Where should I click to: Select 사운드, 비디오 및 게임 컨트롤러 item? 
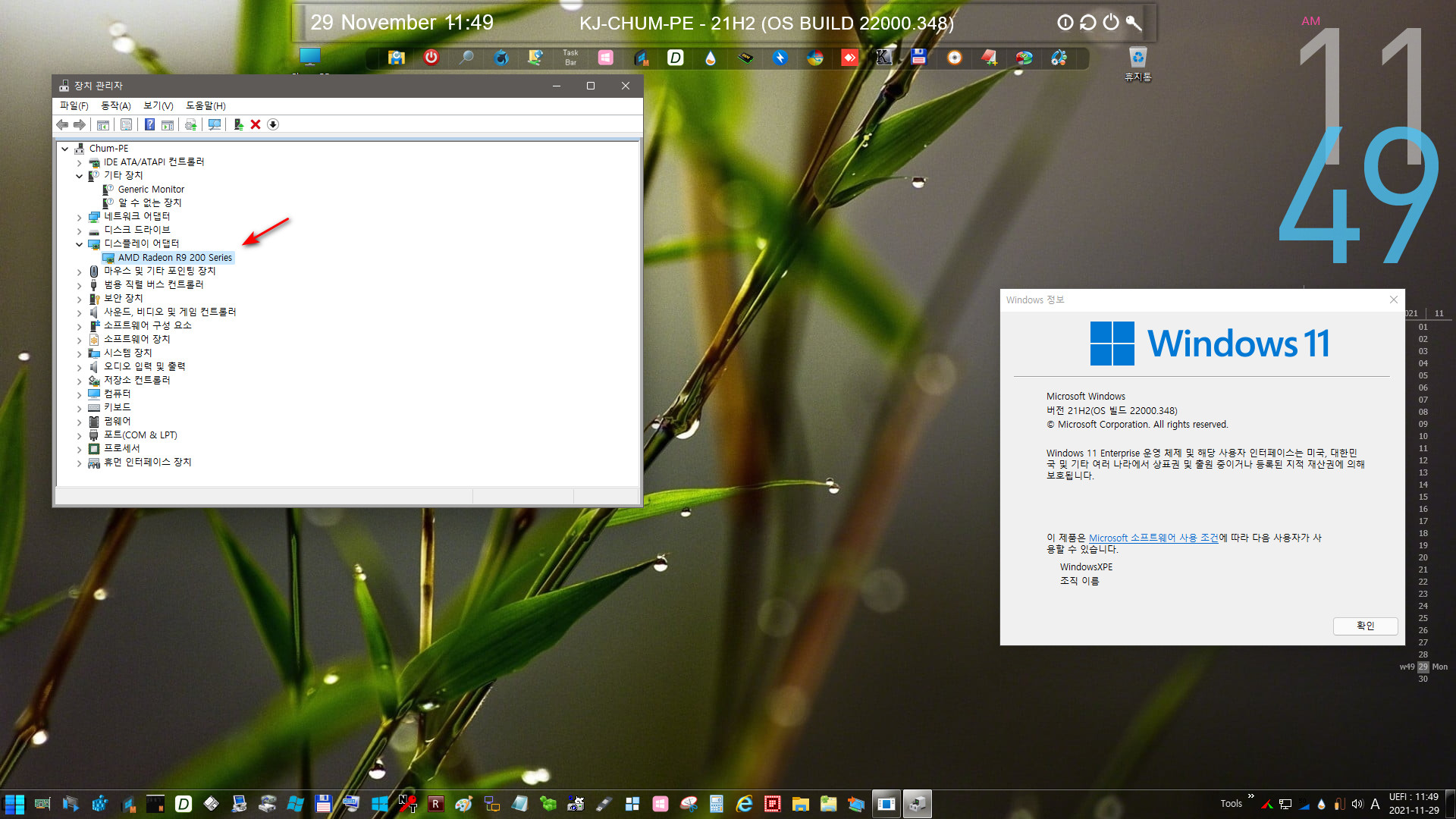(170, 312)
